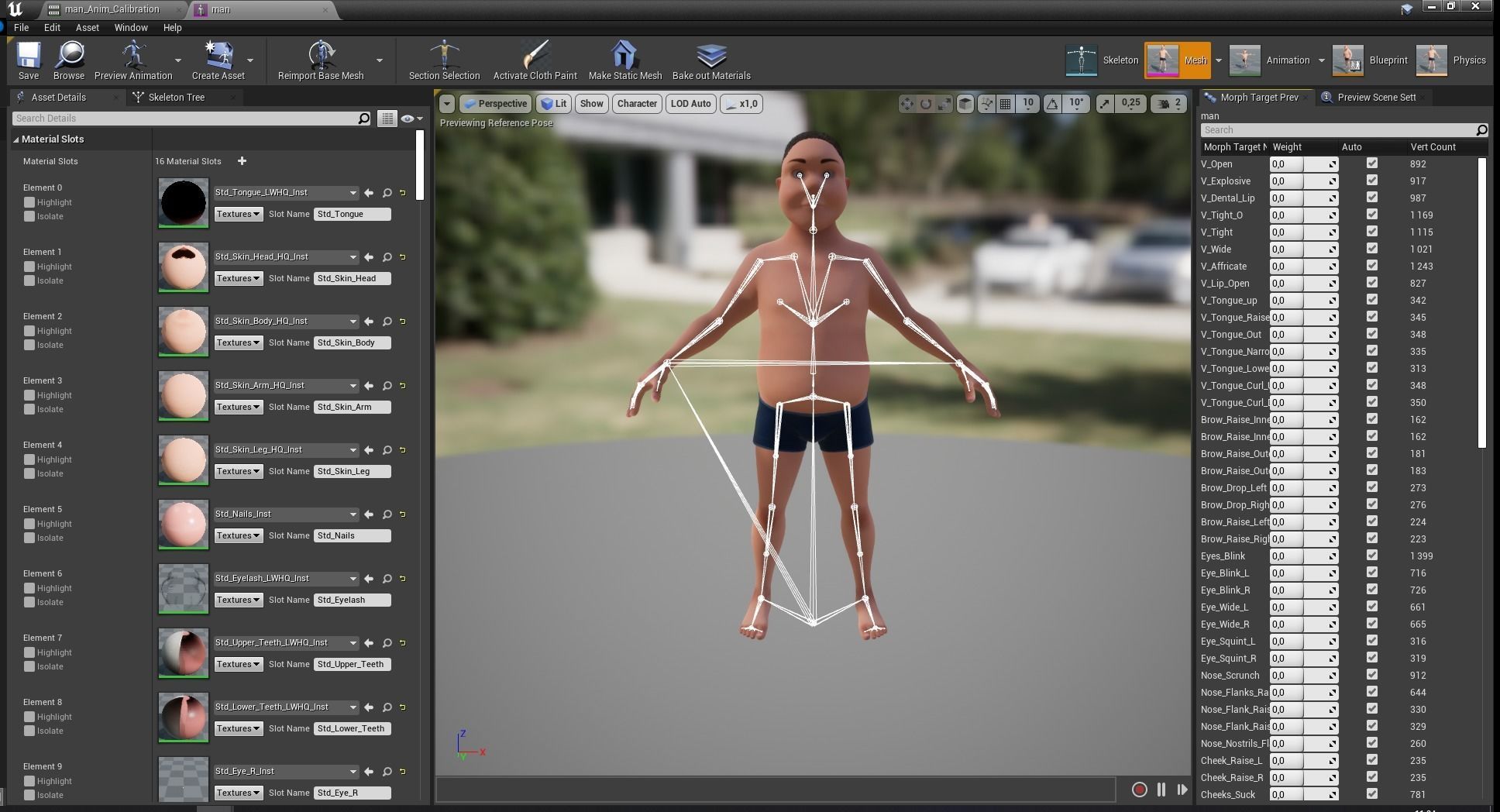This screenshot has width=1500, height=812.
Task: Toggle Auto checkbox for Cheeks_Suck morph
Action: tap(1372, 794)
